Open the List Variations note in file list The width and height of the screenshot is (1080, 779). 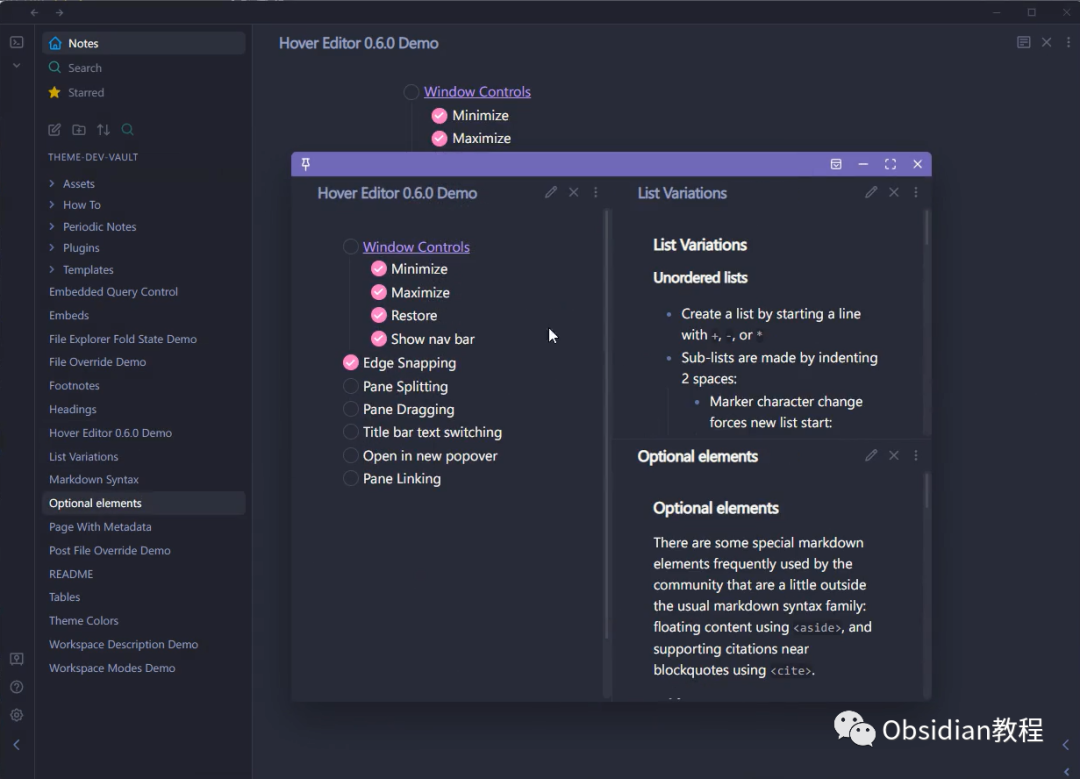[83, 457]
